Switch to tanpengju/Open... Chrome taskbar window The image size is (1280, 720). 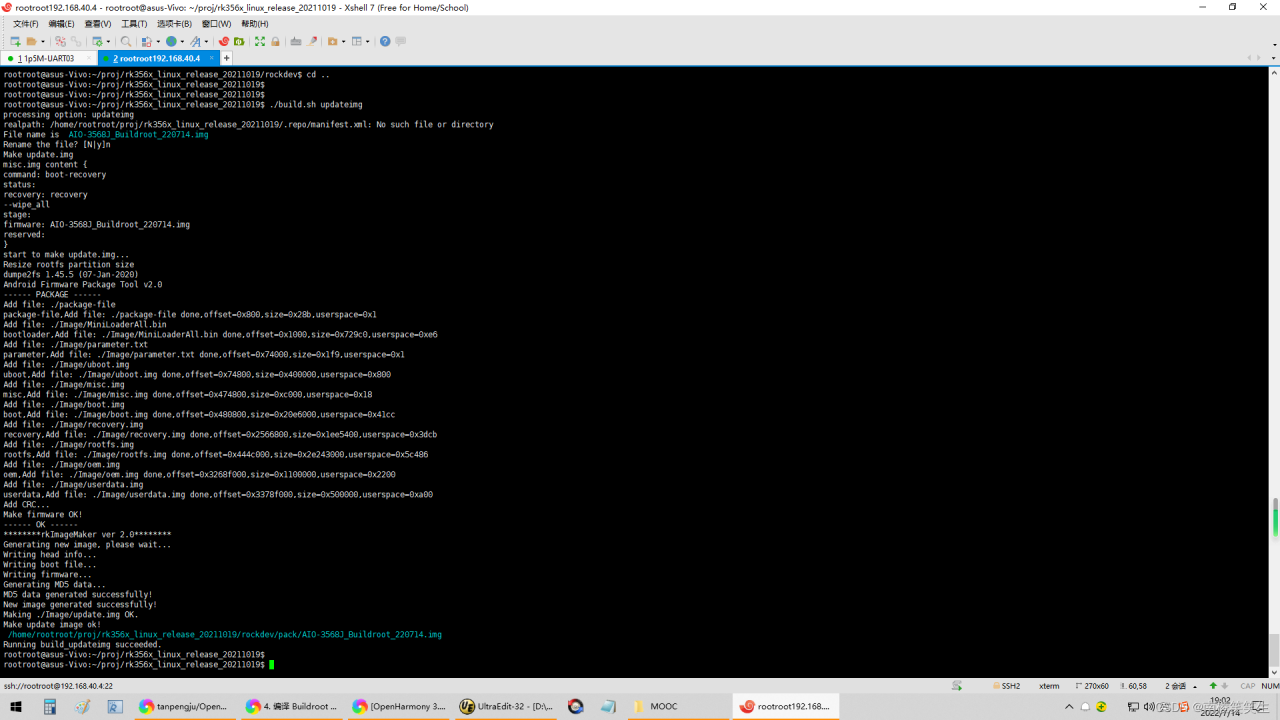tap(184, 706)
